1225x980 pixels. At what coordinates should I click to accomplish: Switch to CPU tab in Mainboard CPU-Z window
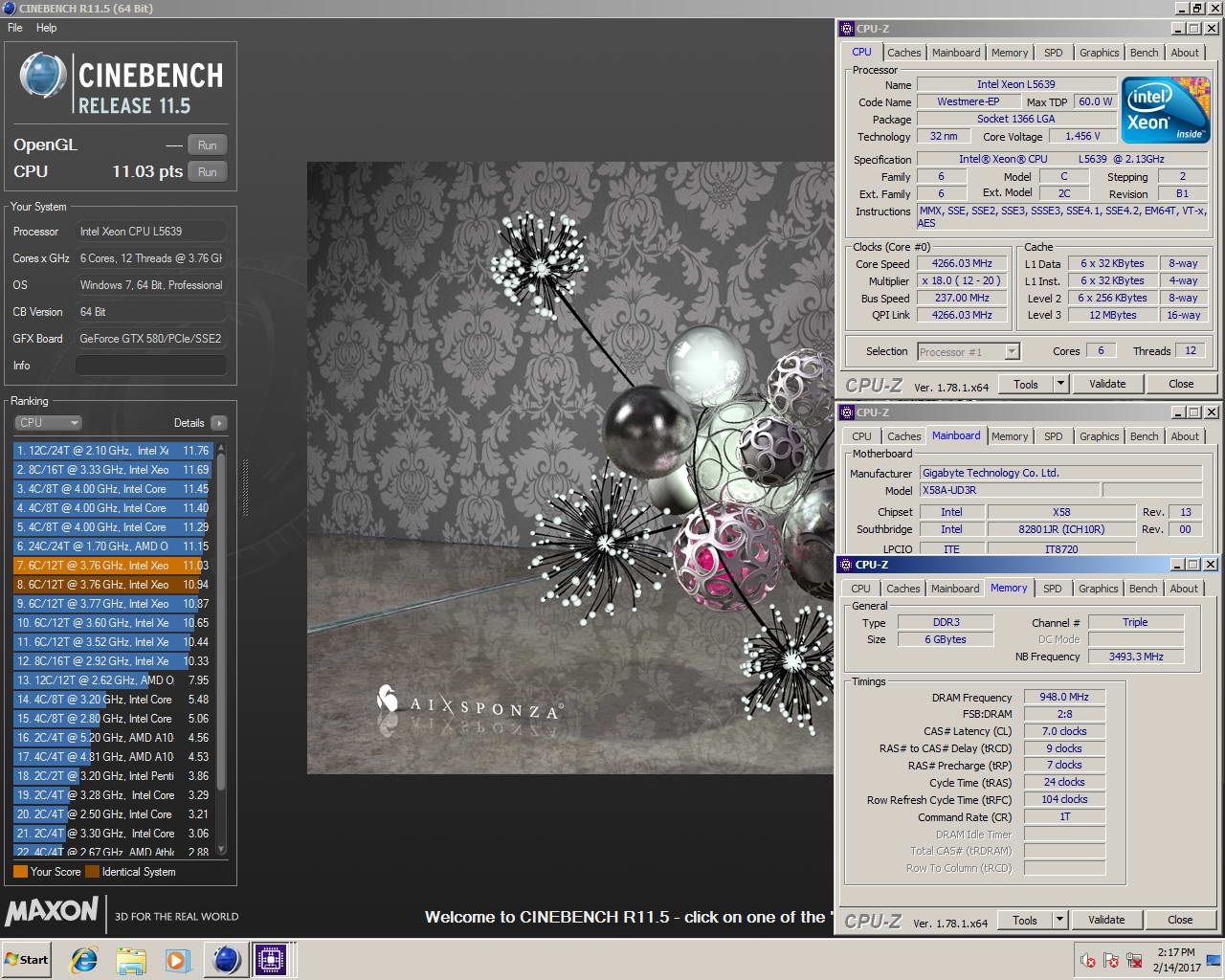click(861, 436)
